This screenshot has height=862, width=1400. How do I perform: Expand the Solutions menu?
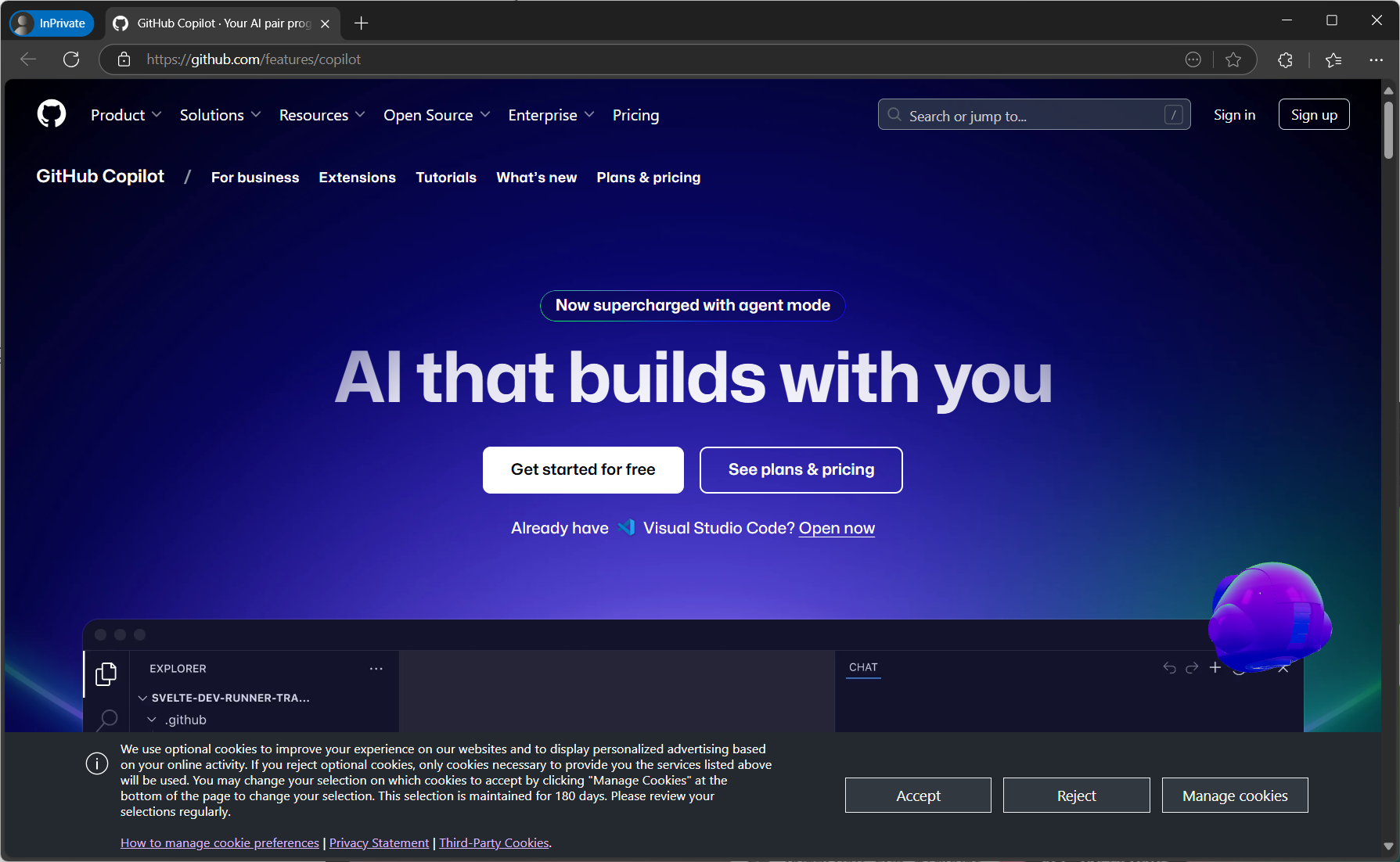[x=221, y=115]
